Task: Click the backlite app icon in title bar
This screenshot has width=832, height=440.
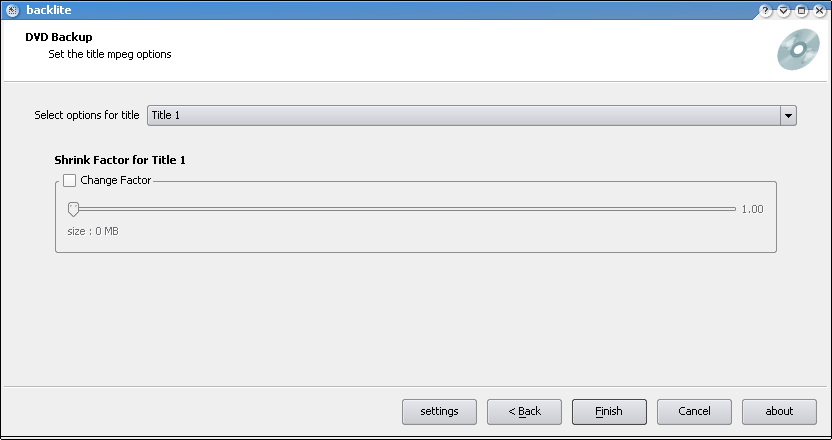Action: pos(12,10)
